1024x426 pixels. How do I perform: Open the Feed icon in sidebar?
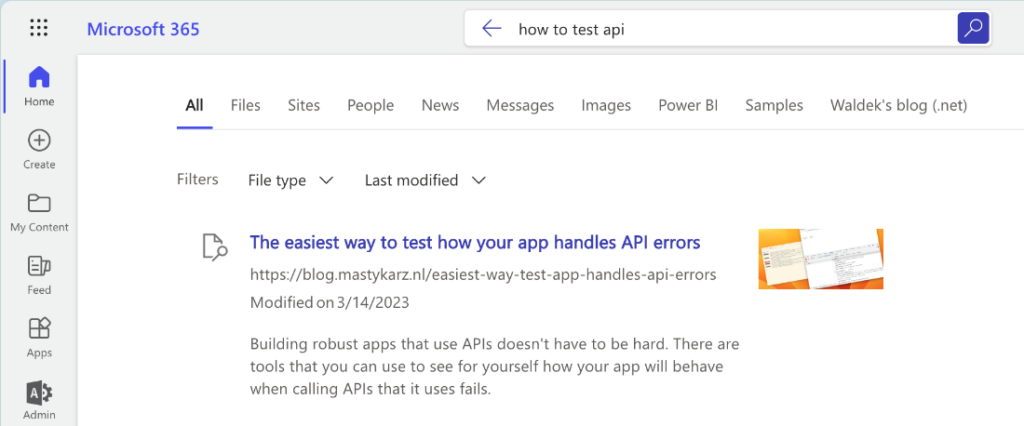pos(39,267)
